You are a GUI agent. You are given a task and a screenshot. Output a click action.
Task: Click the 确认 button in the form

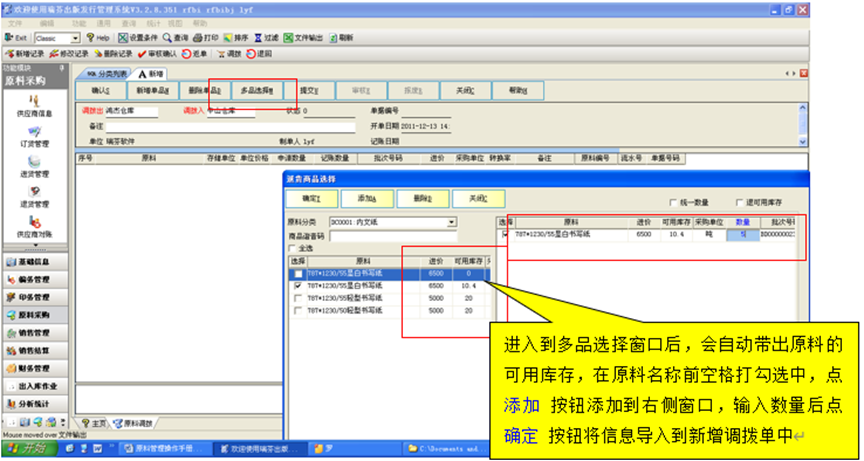(x=100, y=91)
